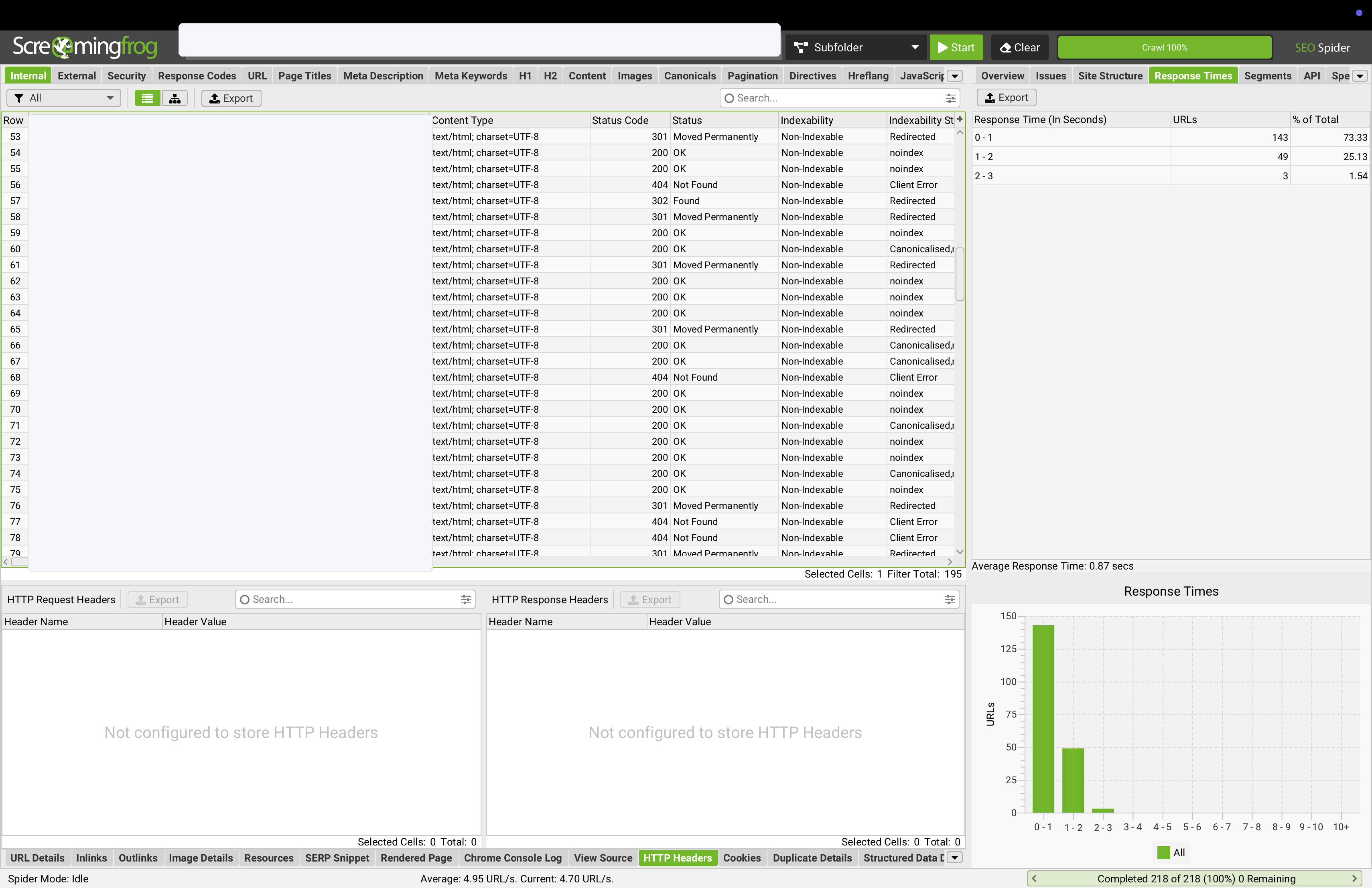The image size is (1372, 888).
Task: Switch to Response Codes tab
Action: coord(197,75)
